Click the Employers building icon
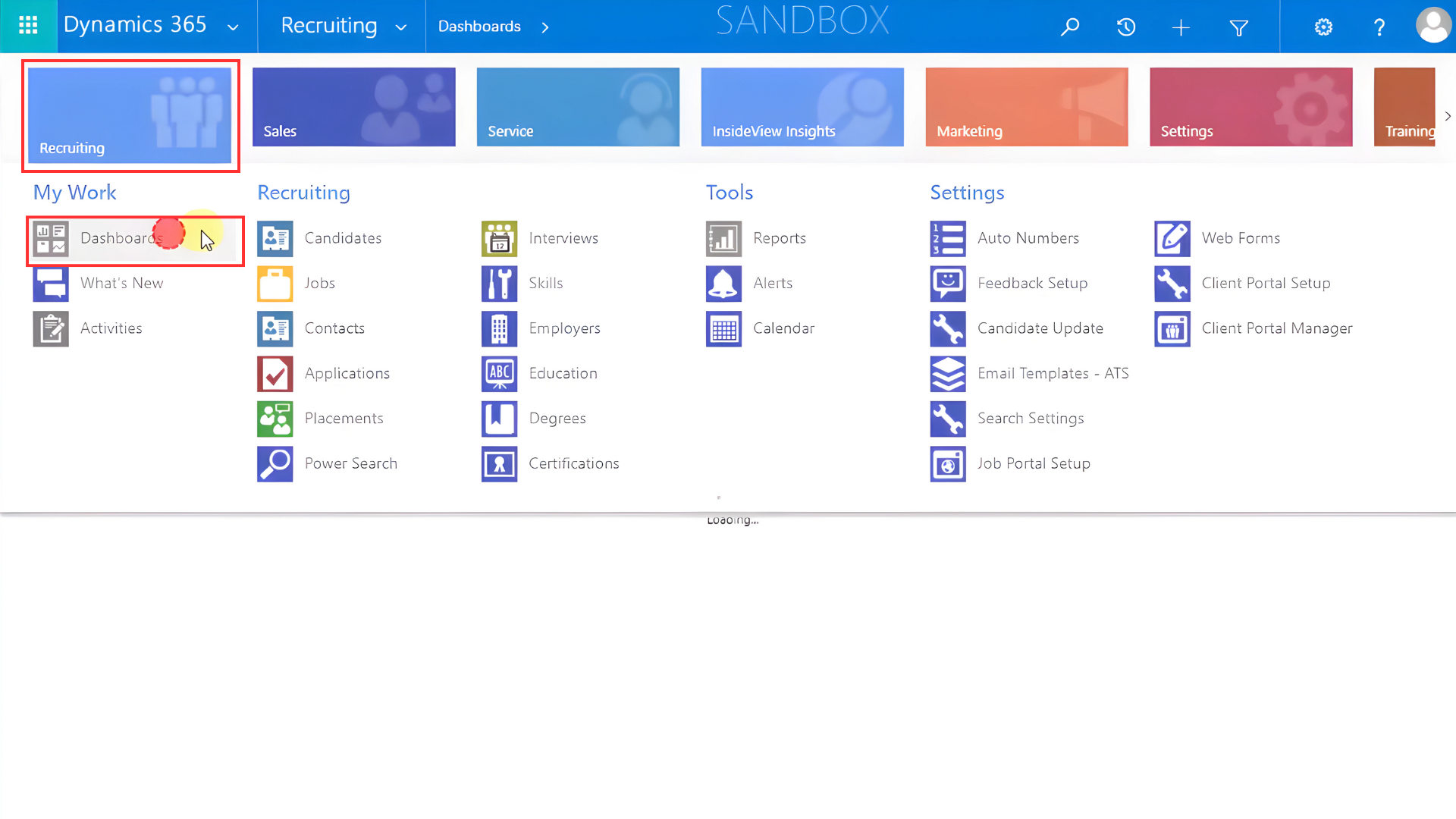The image size is (1456, 819). point(500,328)
